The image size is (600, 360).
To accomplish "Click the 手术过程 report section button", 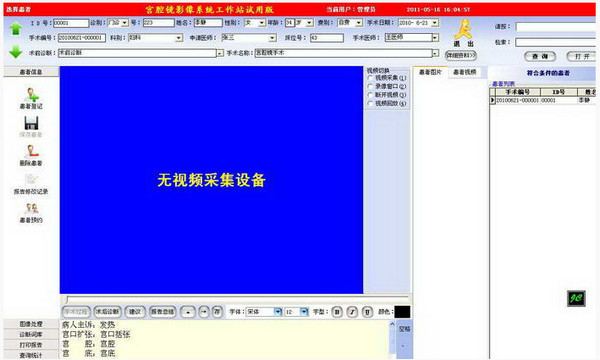I will coord(76,312).
